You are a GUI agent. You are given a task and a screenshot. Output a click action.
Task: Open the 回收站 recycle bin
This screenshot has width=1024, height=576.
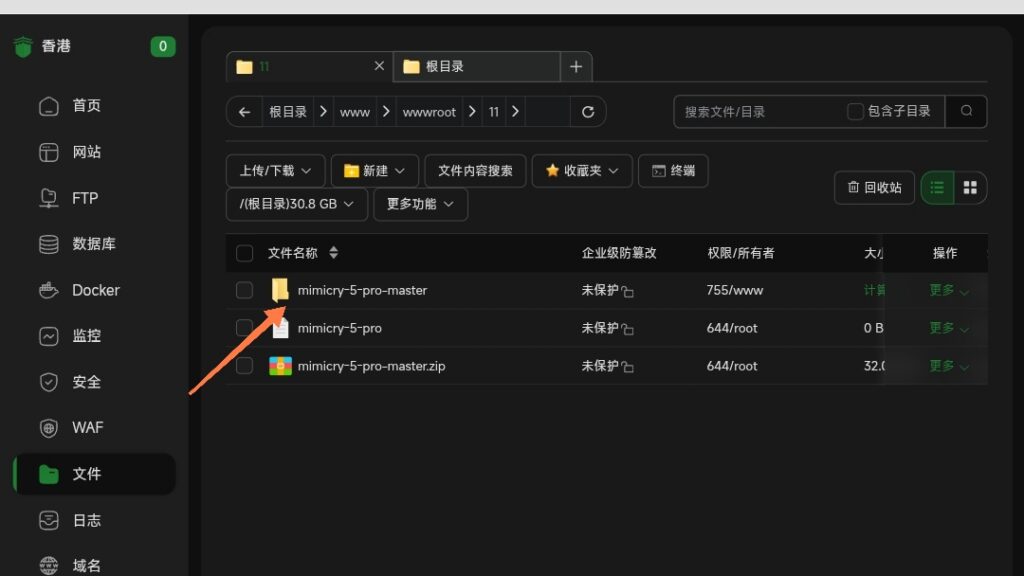coord(874,188)
